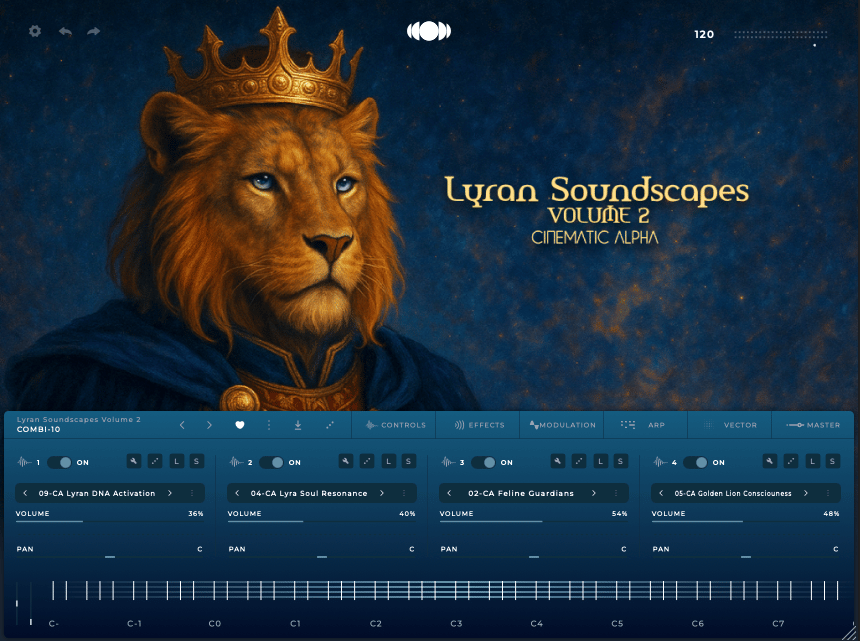Viewport: 860px width, 641px height.
Task: Click layer 2 waveform icon
Action: click(x=236, y=462)
